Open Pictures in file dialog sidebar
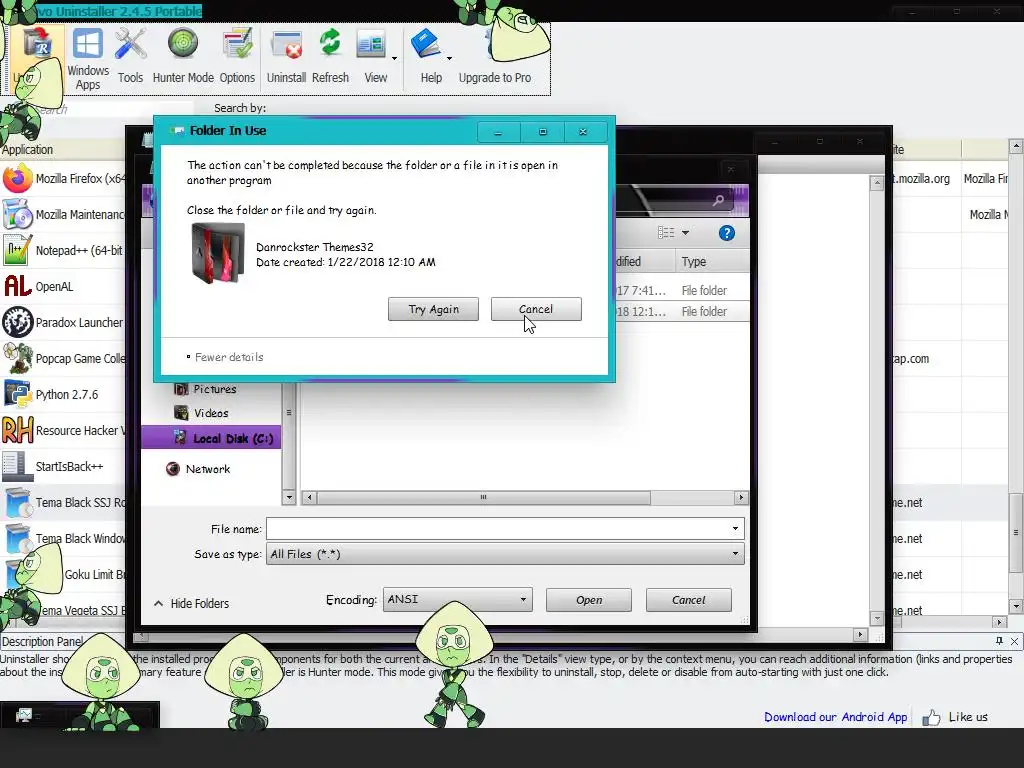The height and width of the screenshot is (768, 1024). tap(205, 389)
